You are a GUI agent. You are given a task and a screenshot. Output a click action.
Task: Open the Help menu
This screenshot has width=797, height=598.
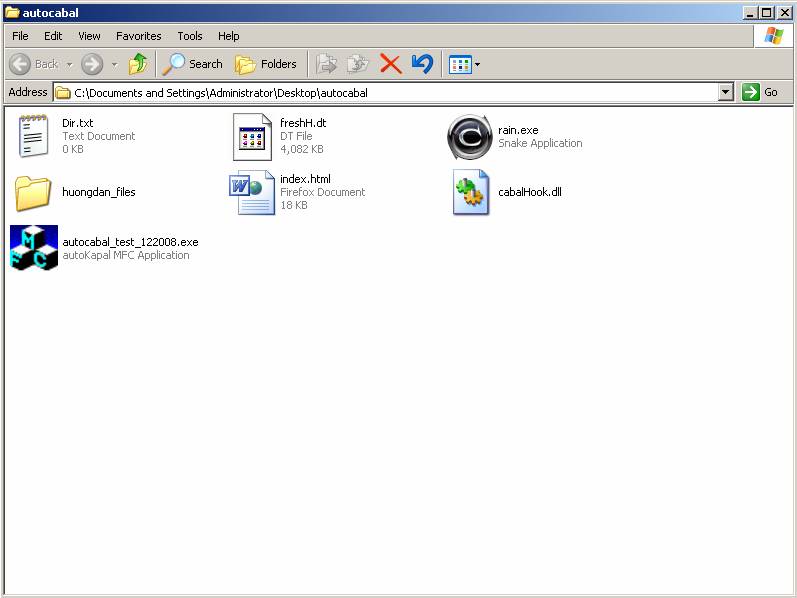tap(228, 36)
